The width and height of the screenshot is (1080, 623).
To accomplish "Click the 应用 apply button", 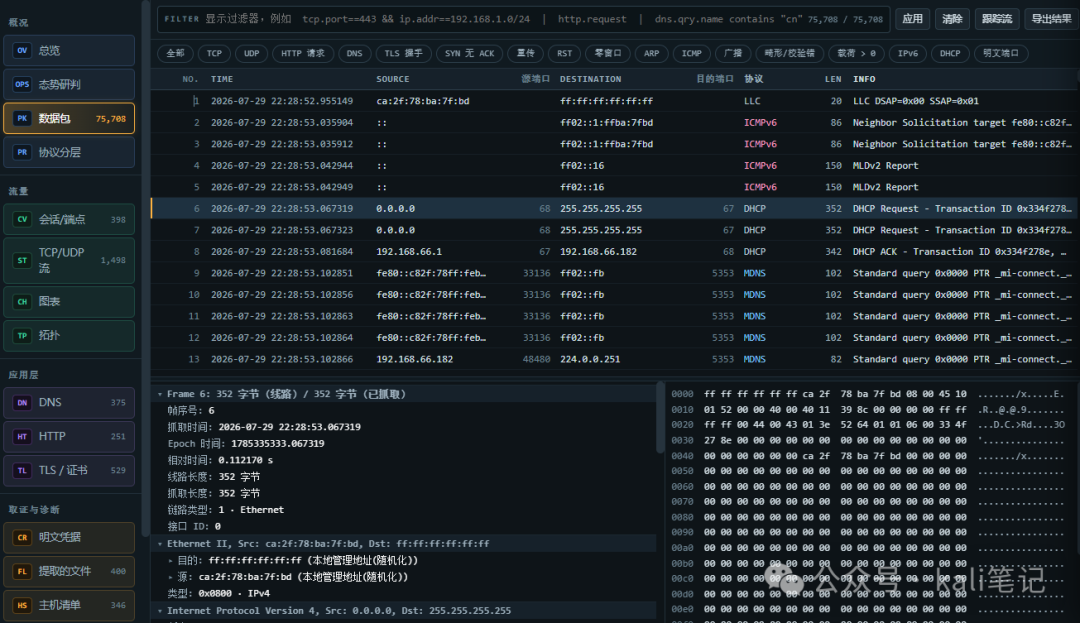I will click(x=913, y=19).
